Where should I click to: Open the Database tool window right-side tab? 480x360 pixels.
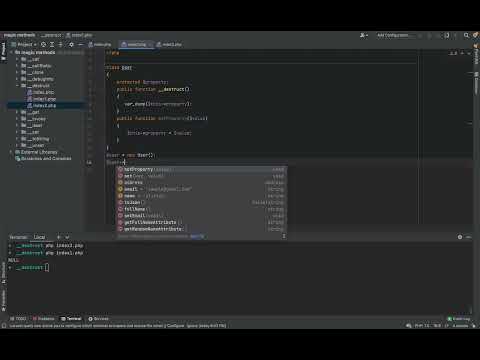pos(476,83)
